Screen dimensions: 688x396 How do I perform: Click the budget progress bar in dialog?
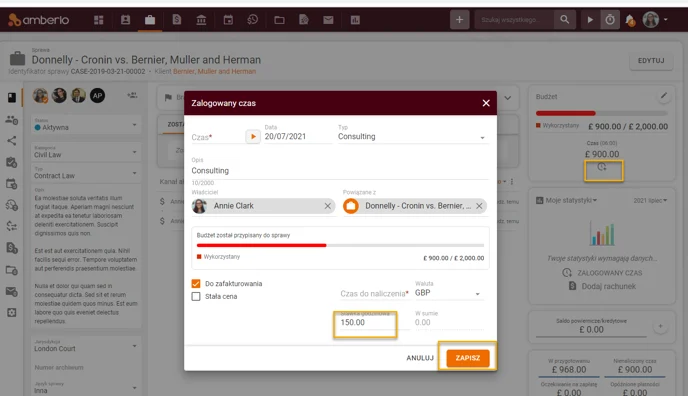pyautogui.click(x=340, y=246)
